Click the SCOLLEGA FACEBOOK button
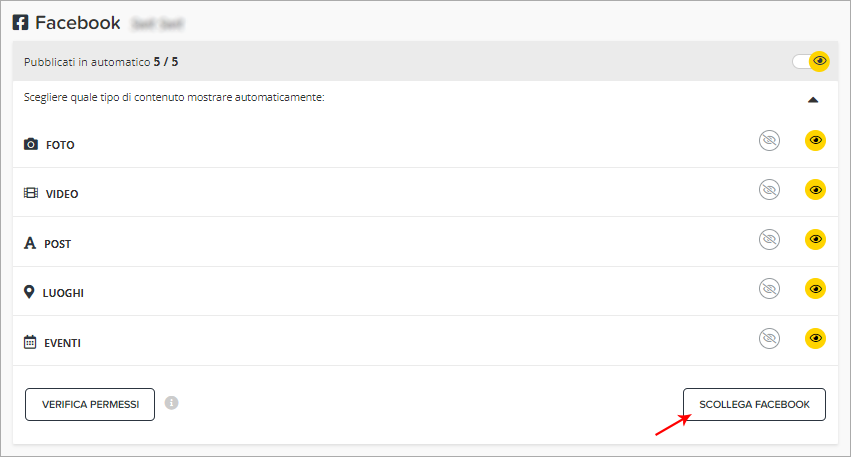 click(x=754, y=404)
